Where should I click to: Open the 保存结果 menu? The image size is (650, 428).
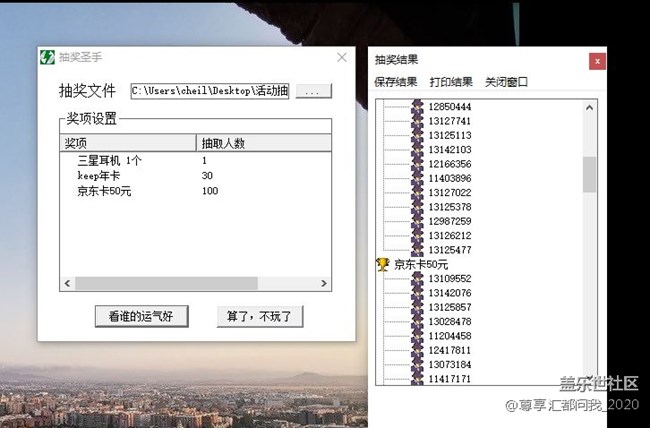[396, 82]
